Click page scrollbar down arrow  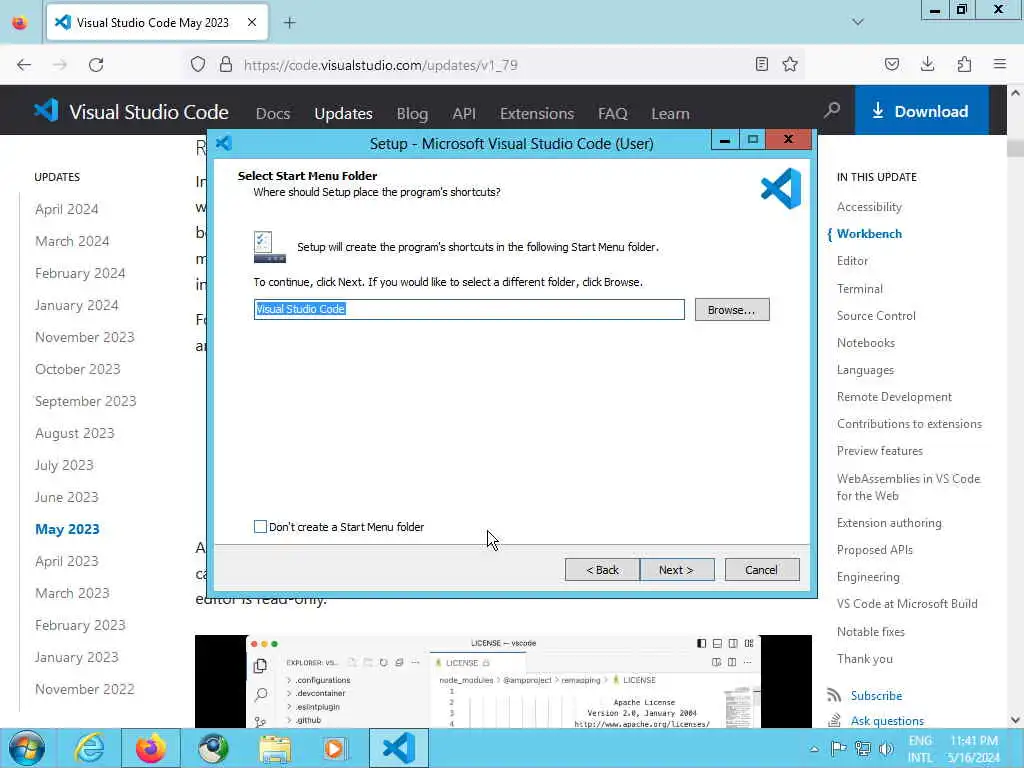[x=1016, y=720]
